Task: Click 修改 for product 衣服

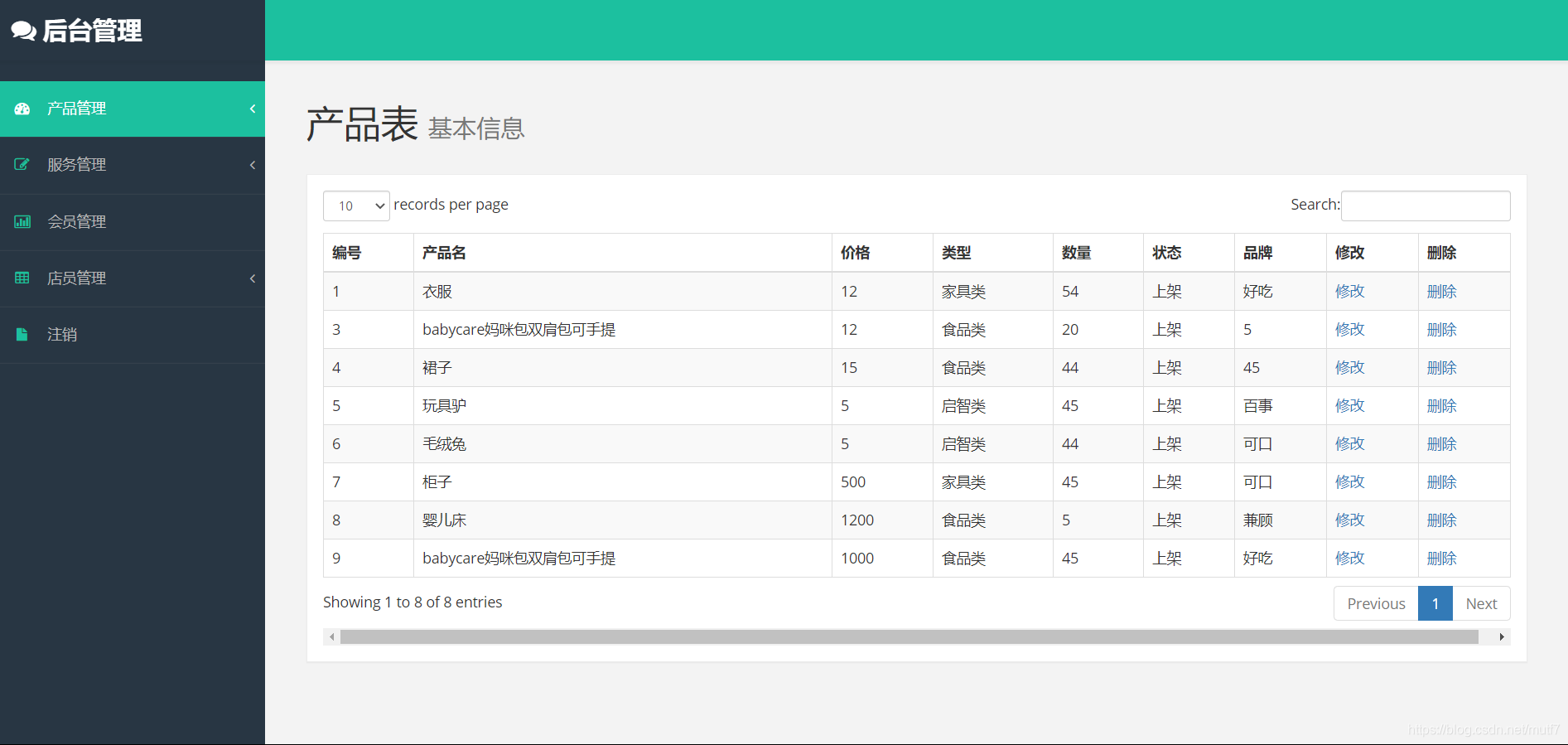Action: tap(1349, 292)
